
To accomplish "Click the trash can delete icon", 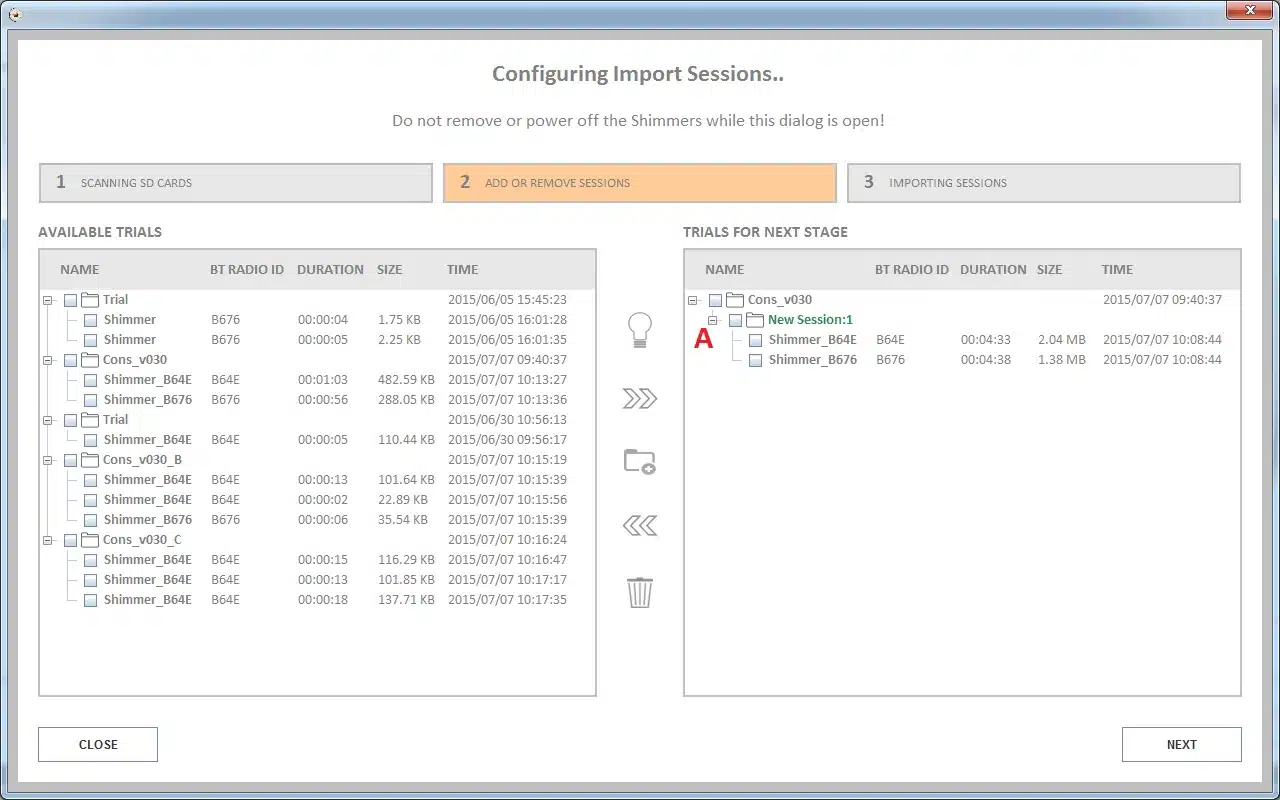I will tap(639, 592).
